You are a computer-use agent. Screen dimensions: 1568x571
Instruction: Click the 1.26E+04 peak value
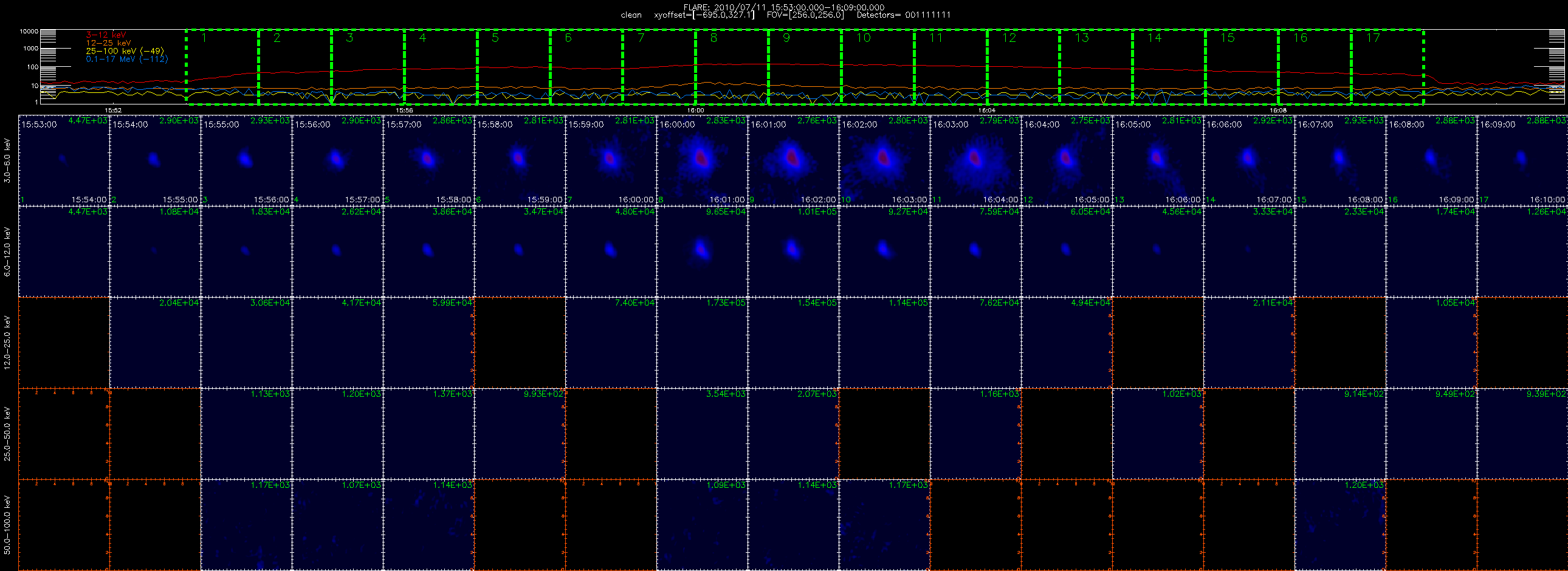pos(1547,211)
